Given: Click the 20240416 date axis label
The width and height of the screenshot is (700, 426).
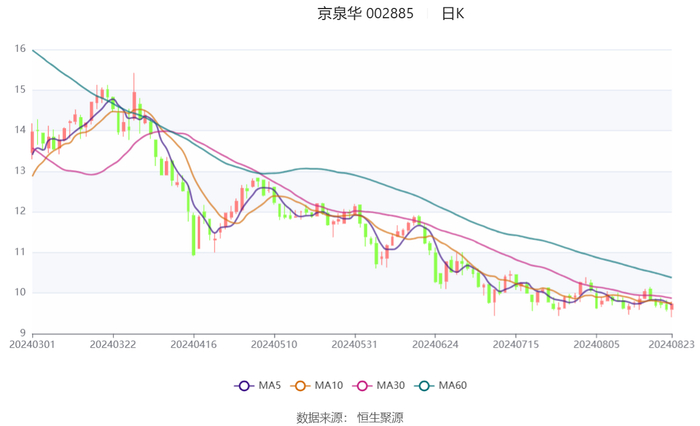Looking at the screenshot, I should 193,344.
